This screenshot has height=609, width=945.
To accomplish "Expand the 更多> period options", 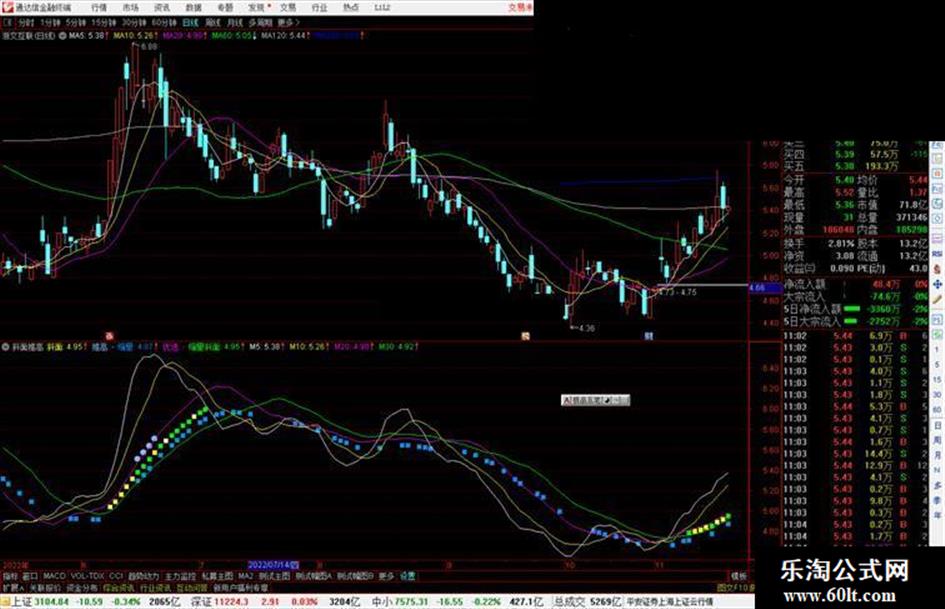I will pyautogui.click(x=288, y=22).
